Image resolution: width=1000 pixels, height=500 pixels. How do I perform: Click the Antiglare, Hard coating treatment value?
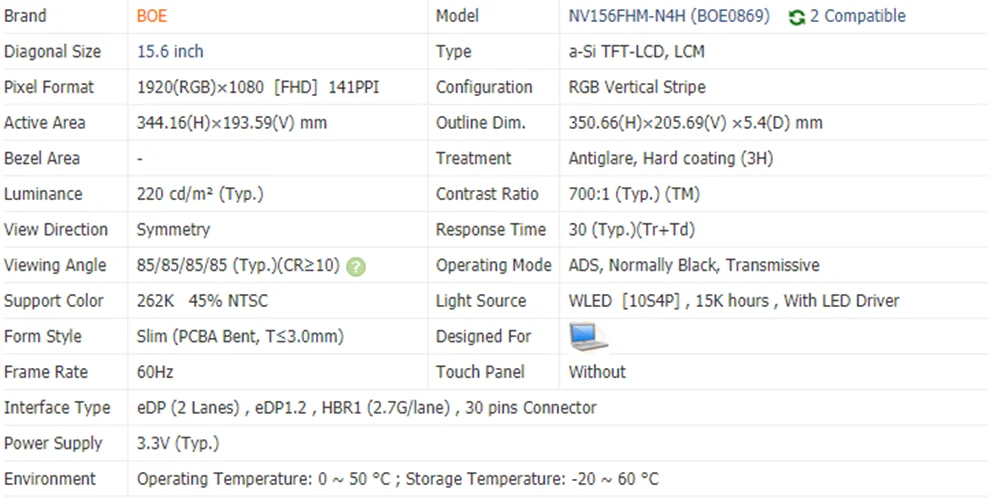tap(670, 158)
